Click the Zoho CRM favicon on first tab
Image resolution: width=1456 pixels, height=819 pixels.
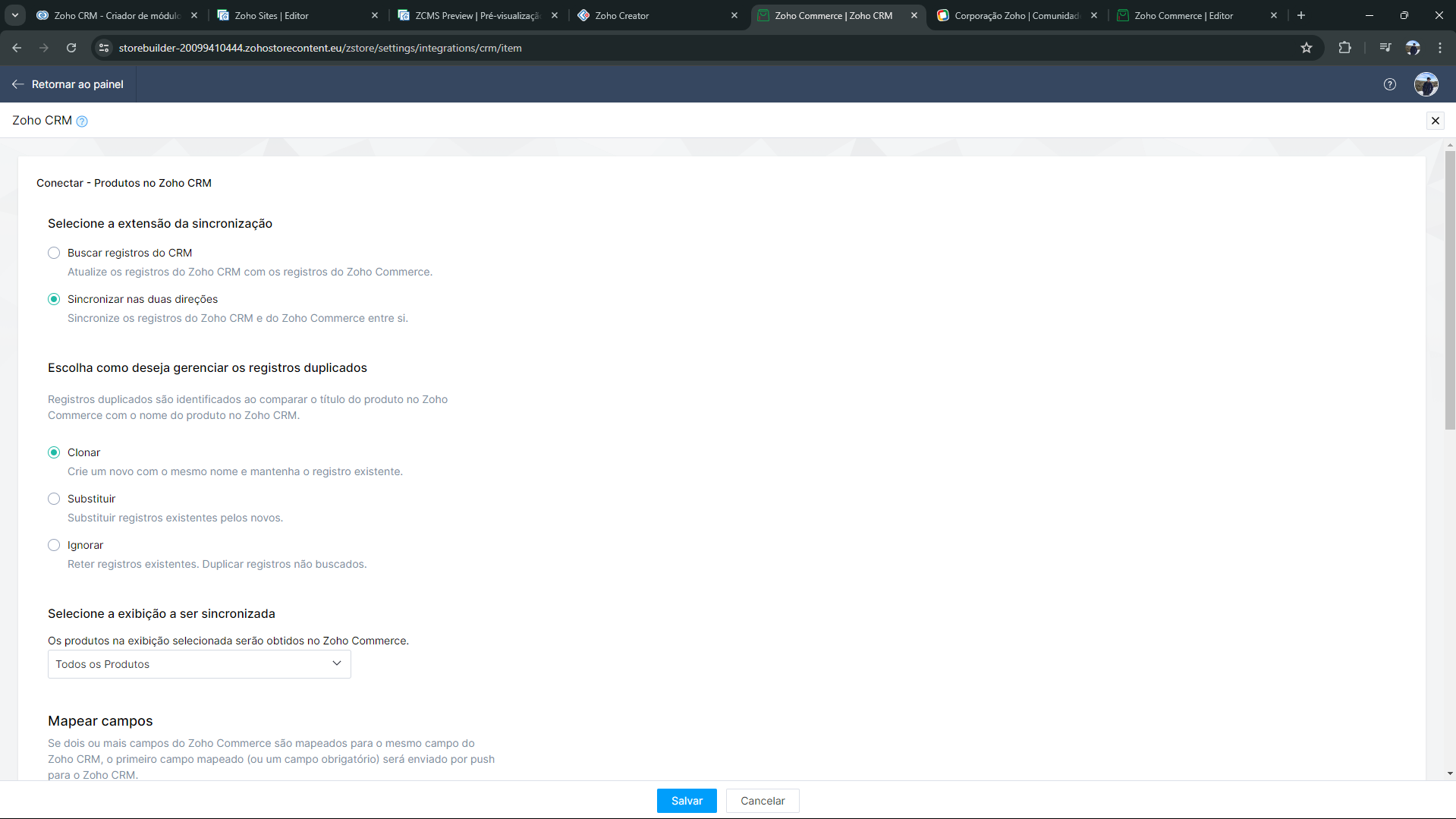click(42, 15)
